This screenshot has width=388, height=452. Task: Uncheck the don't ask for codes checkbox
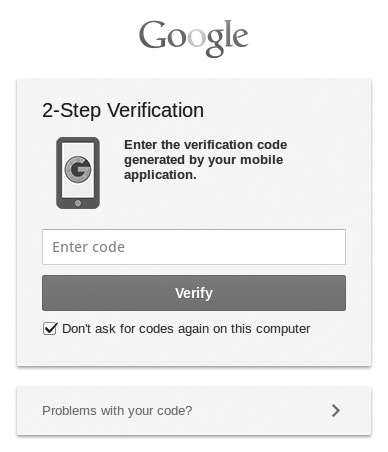[x=50, y=329]
